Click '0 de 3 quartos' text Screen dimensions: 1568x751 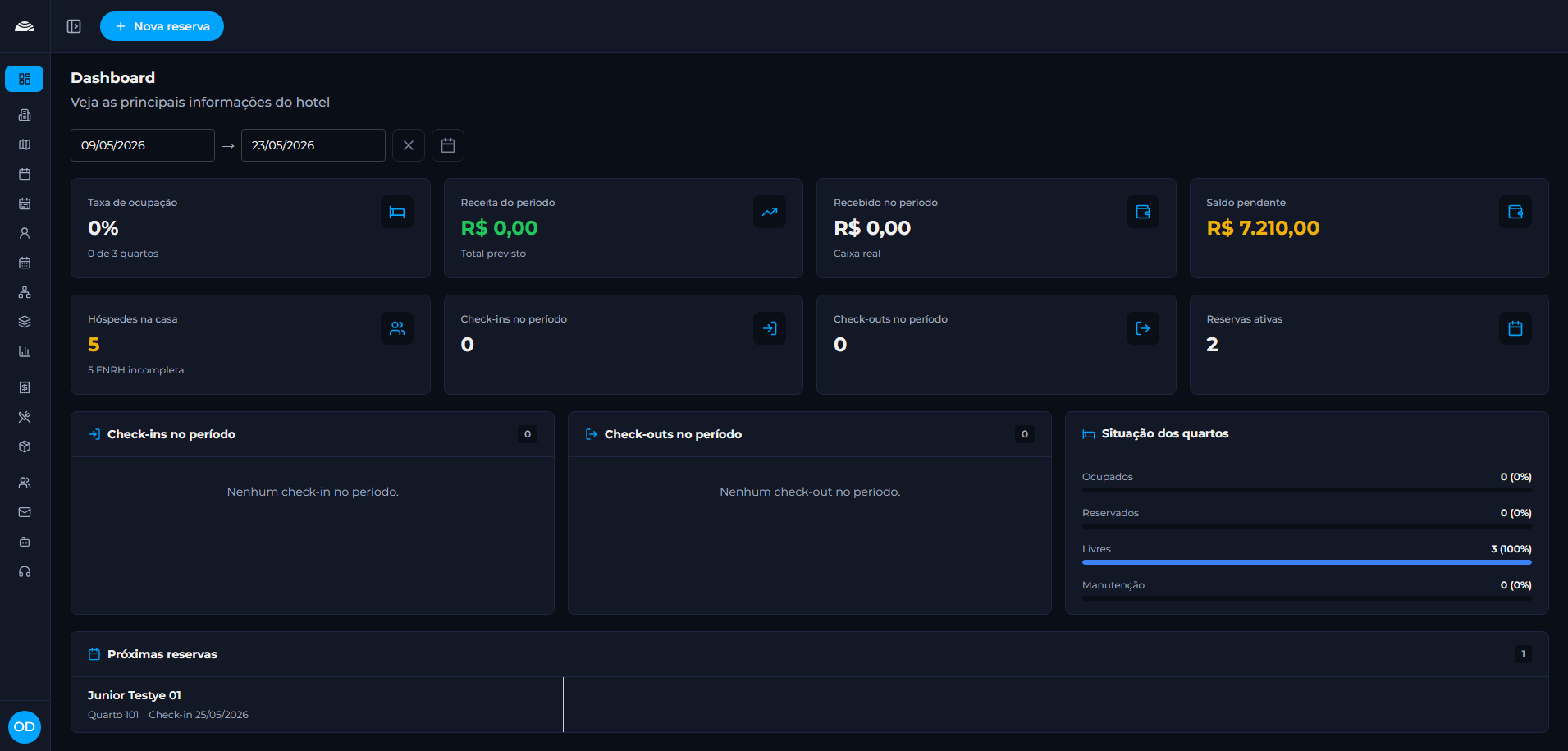(123, 254)
